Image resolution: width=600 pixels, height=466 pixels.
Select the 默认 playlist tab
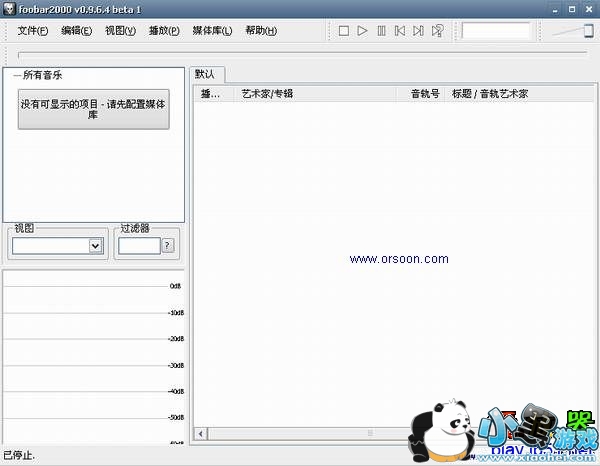207,74
